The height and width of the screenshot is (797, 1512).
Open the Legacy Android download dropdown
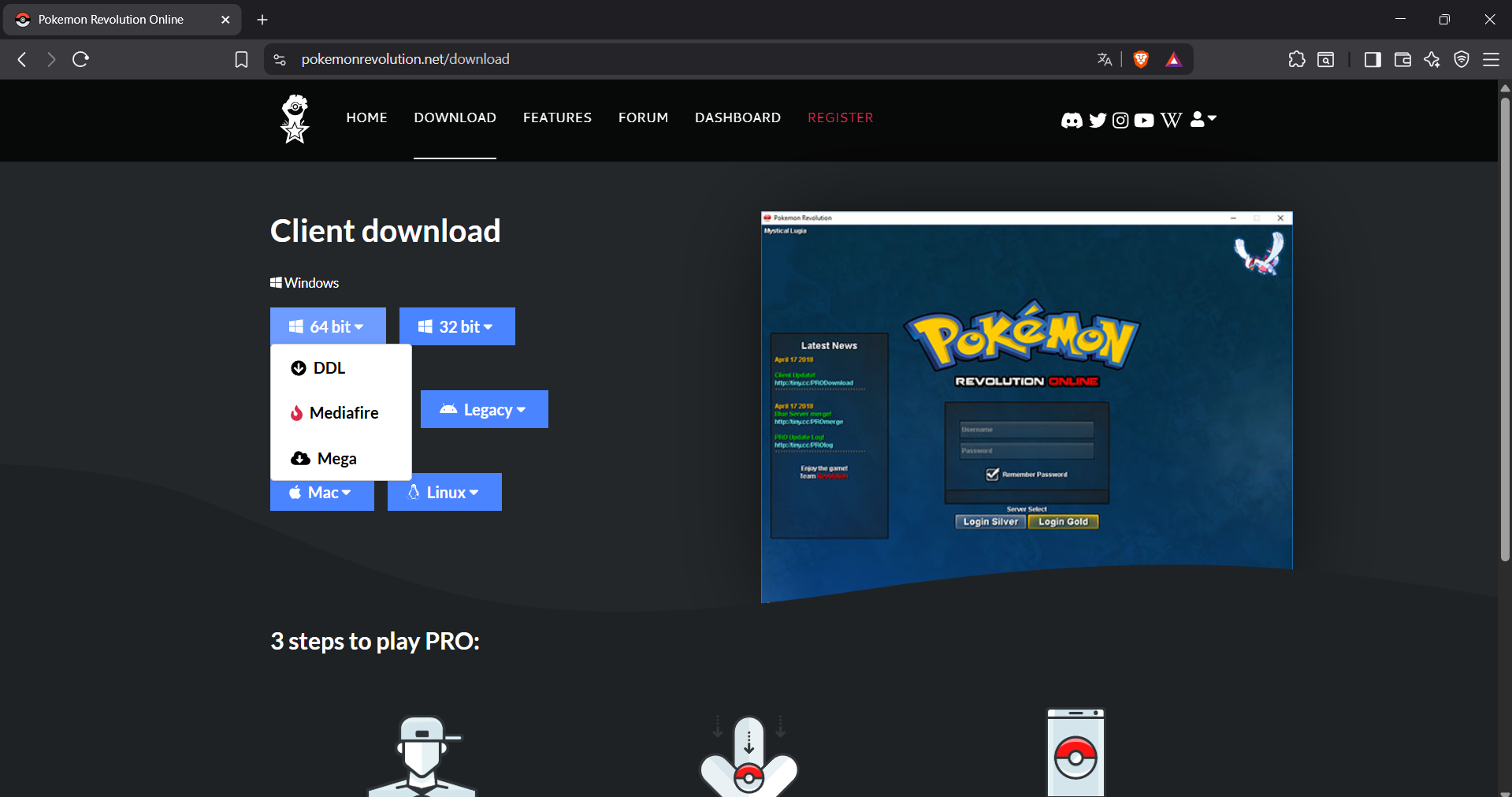pyautogui.click(x=484, y=409)
